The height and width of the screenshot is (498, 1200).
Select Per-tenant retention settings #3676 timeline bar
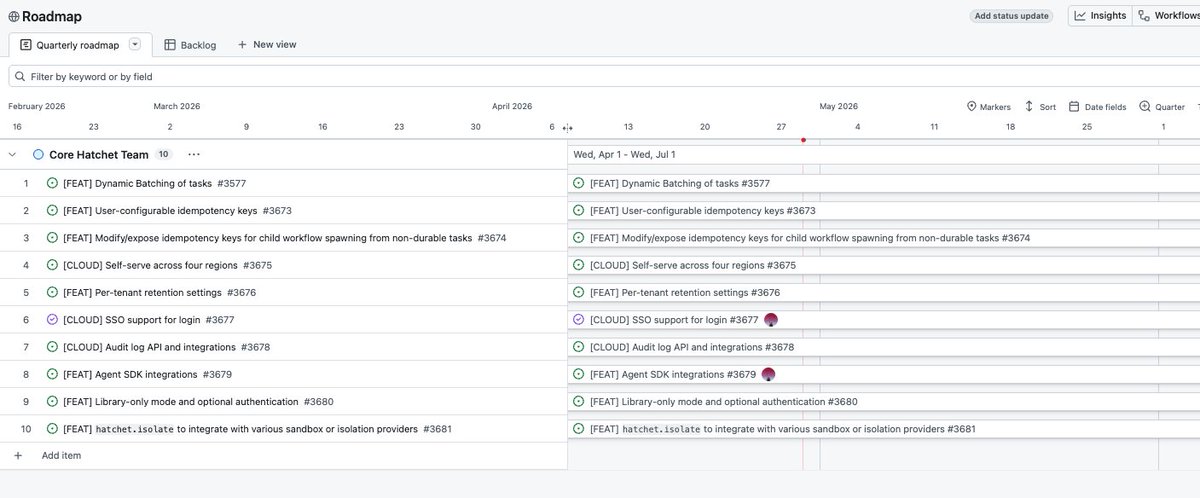(x=884, y=292)
